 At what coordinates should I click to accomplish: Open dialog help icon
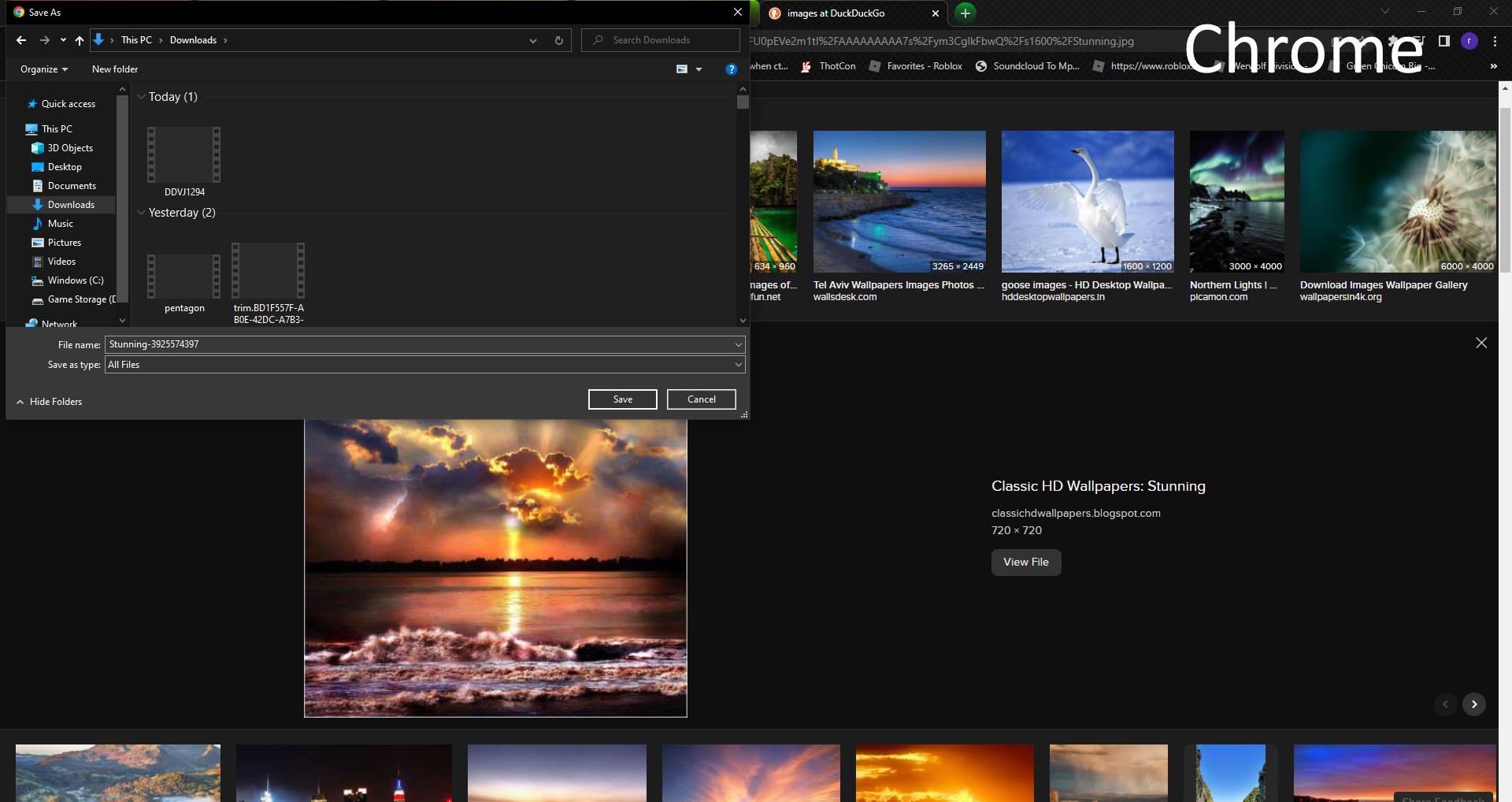[x=731, y=69]
